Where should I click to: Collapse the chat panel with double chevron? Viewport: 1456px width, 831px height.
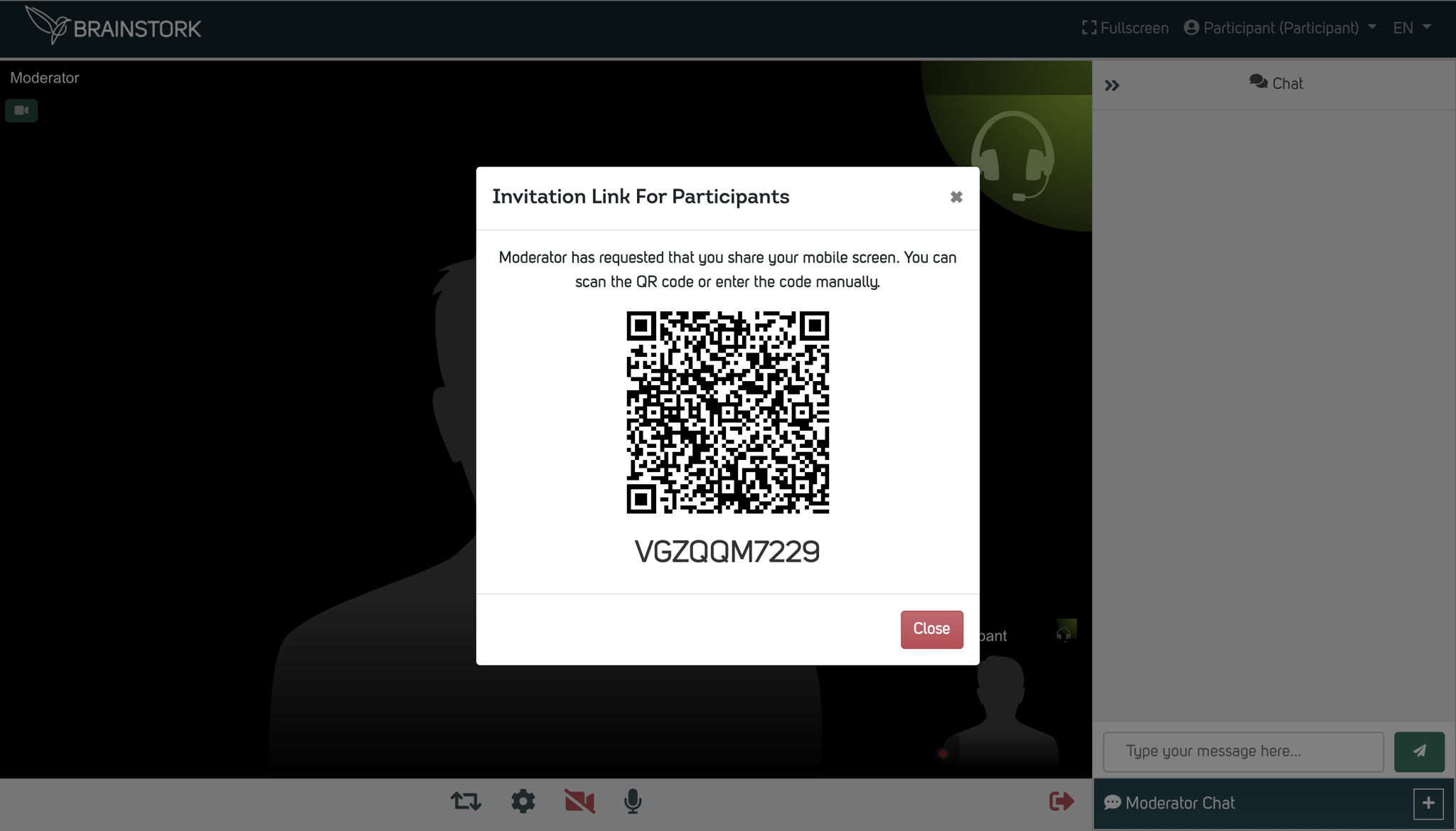(x=1112, y=85)
